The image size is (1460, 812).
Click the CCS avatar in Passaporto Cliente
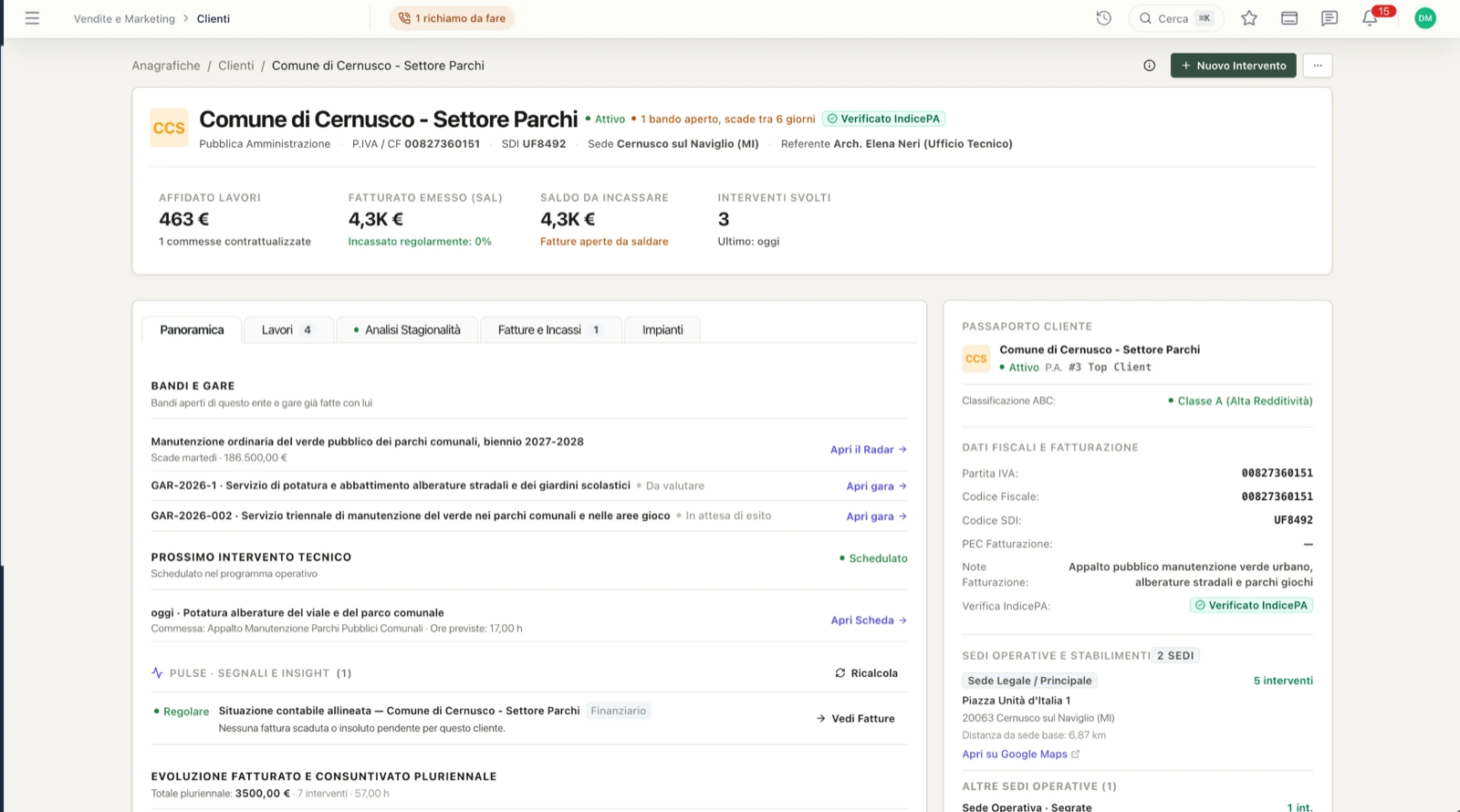(976, 359)
